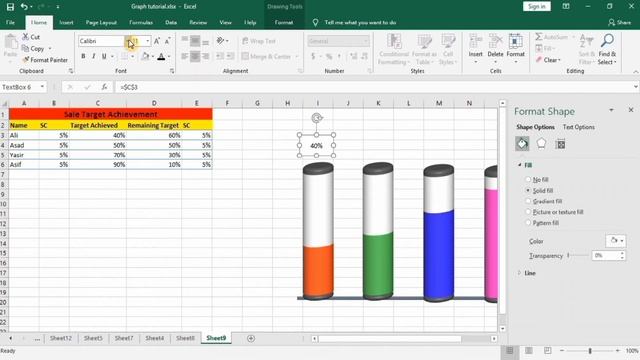The height and width of the screenshot is (360, 640).
Task: Switch to the Page Layout tab
Action: coord(101,22)
